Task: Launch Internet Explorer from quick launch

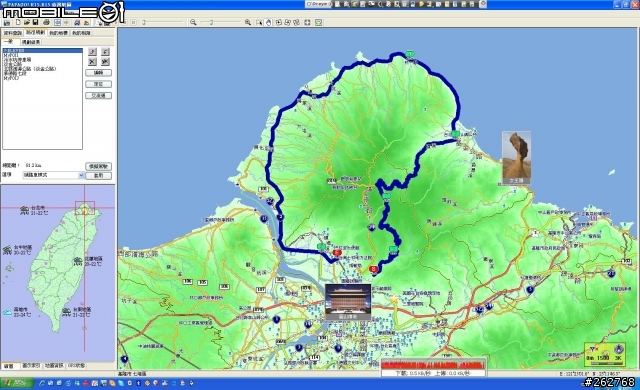Action: click(42, 383)
